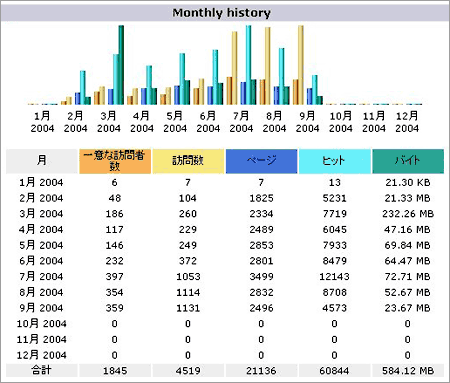Click the blue ページ pages header cell

click(261, 161)
